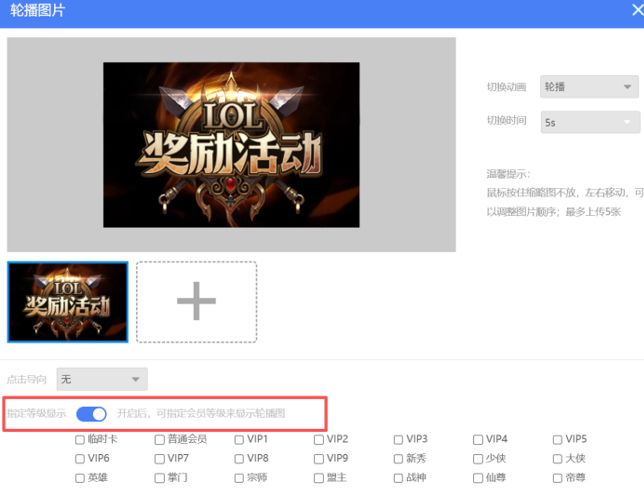Open the 切换动画 dropdown showing 轮播
The width and height of the screenshot is (644, 492).
click(589, 87)
